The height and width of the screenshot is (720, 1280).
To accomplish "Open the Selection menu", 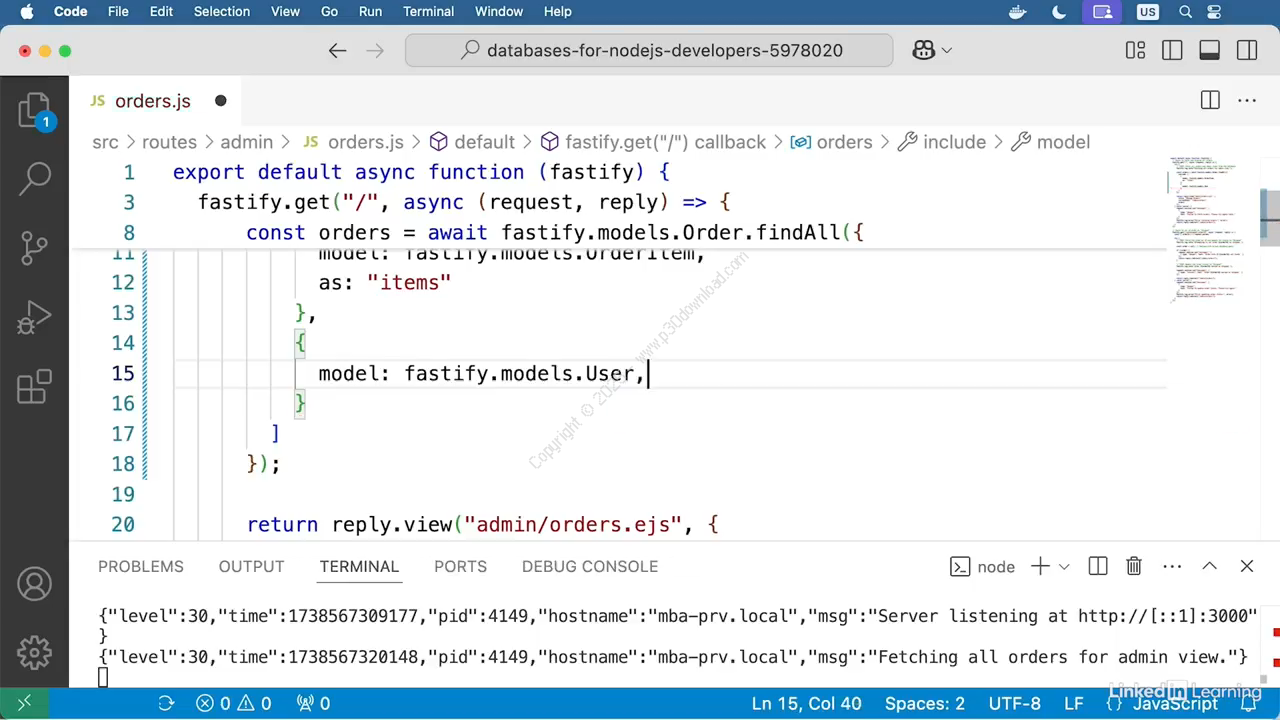I will [222, 12].
